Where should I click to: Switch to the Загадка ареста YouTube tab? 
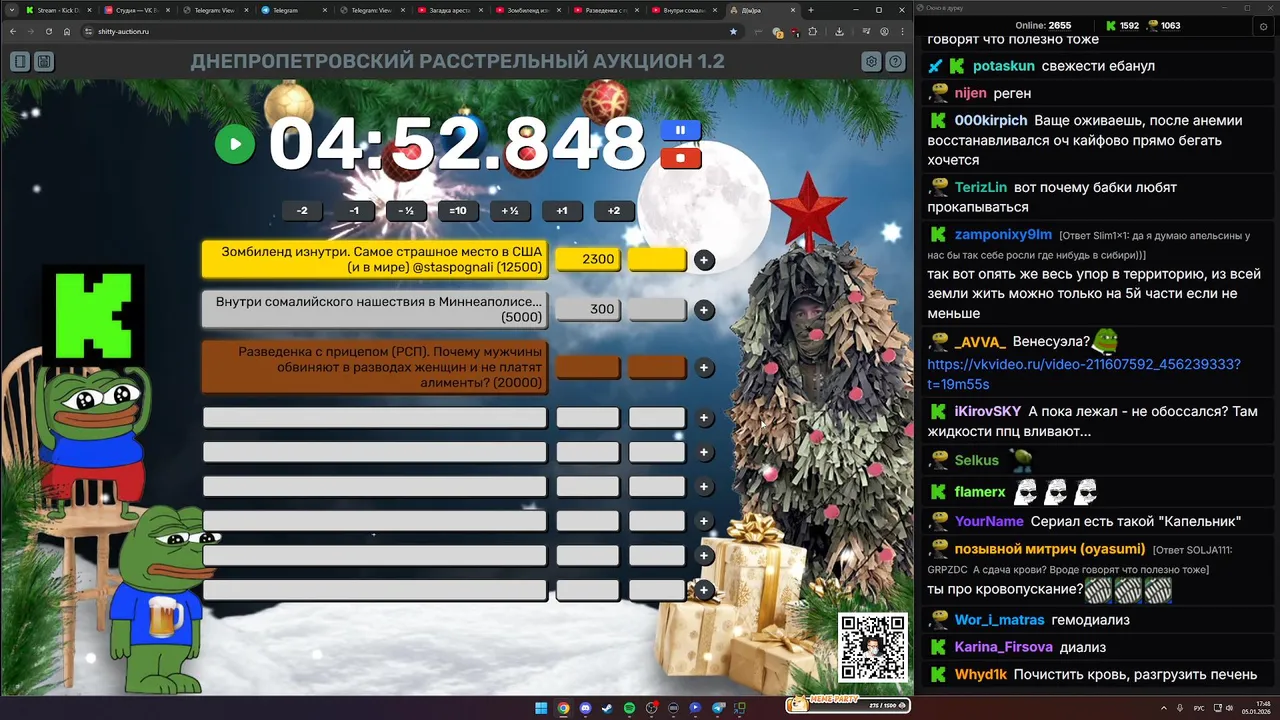[451, 10]
